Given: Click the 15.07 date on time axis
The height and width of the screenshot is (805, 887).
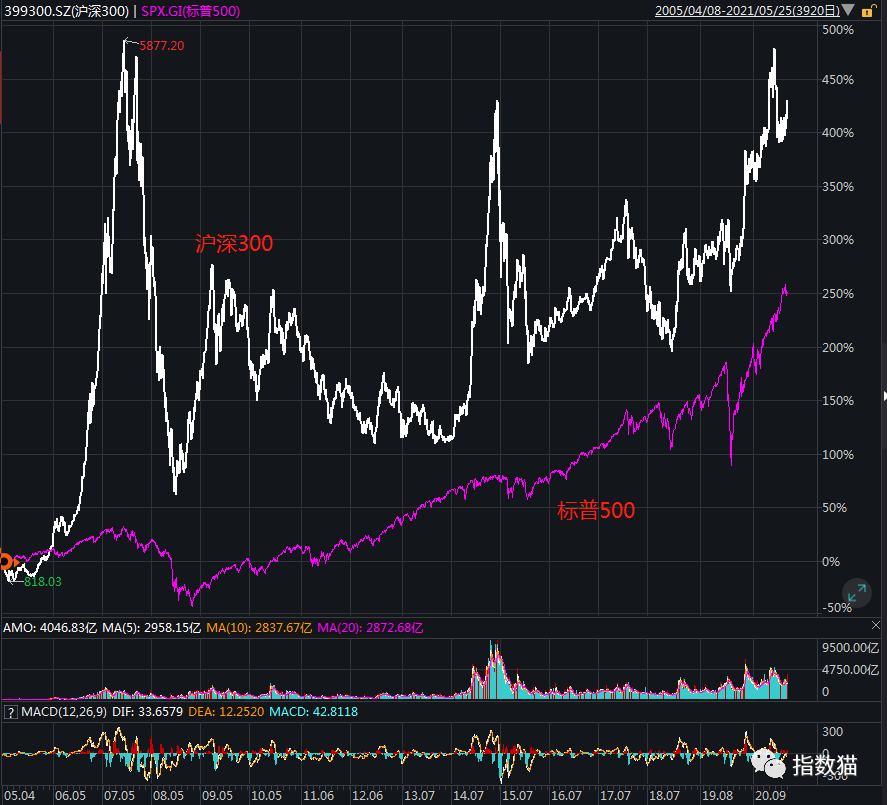Looking at the screenshot, I should [x=518, y=795].
